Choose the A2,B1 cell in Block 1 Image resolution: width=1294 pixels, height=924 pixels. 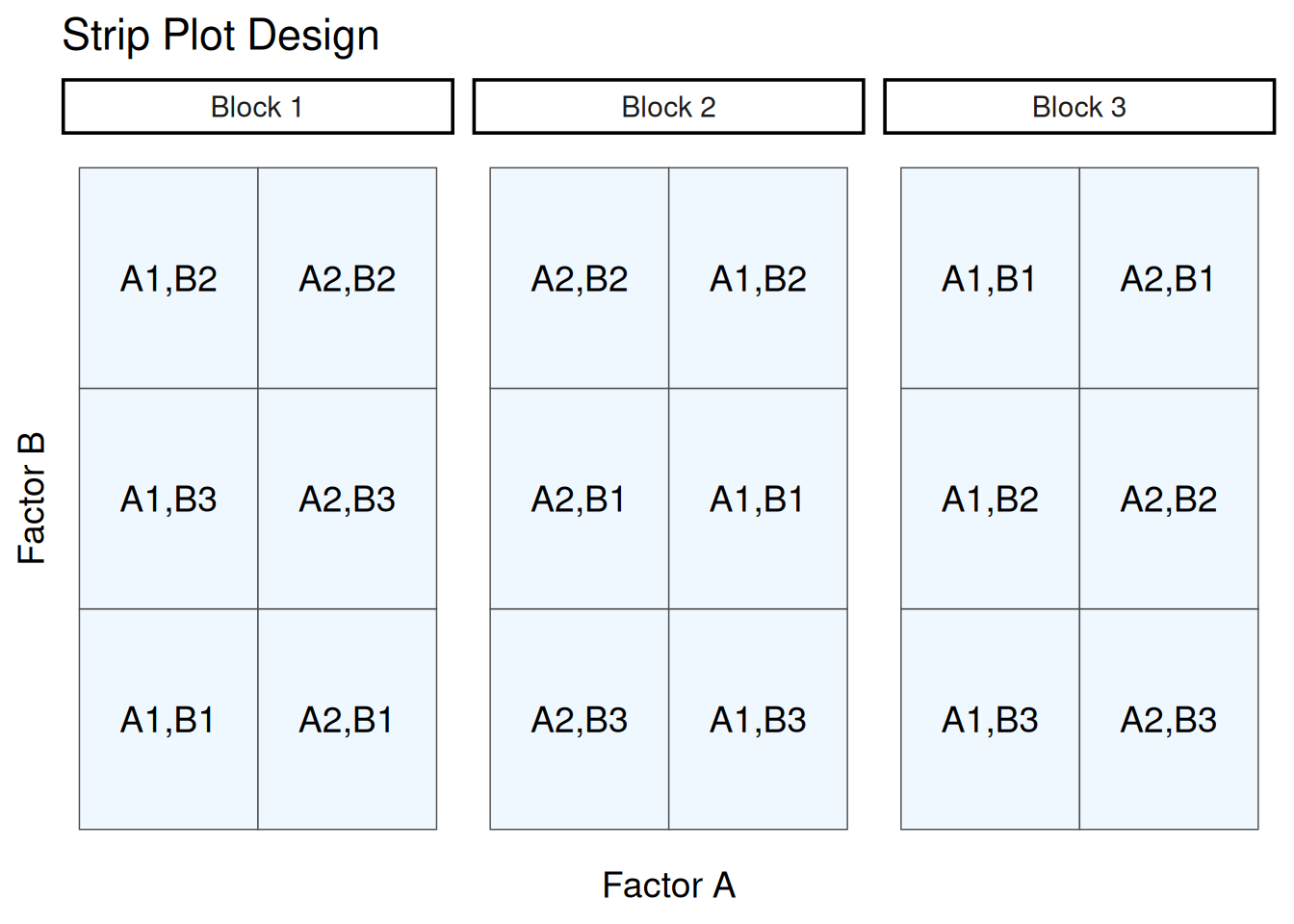click(x=347, y=719)
